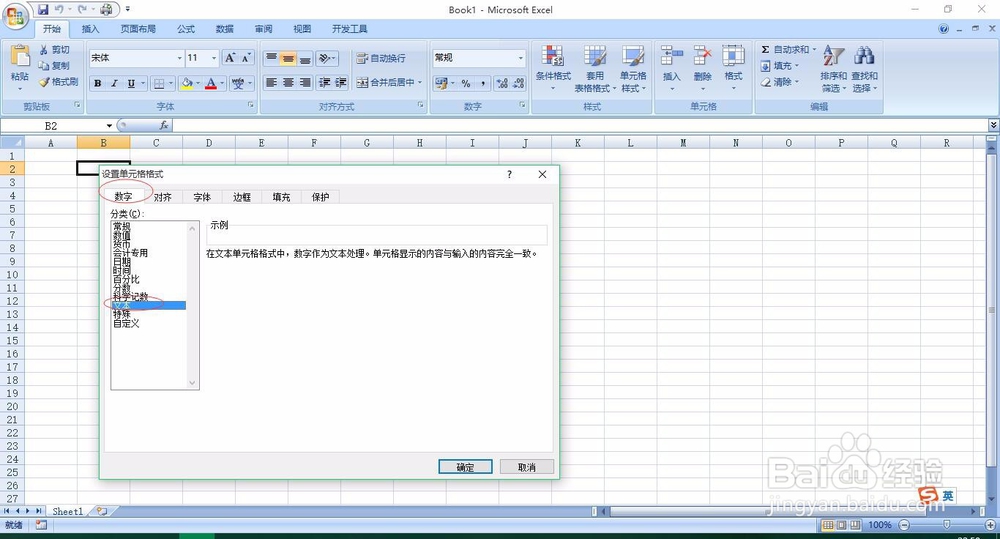Screen dimensions: 1000x539
Task: Open Find and Select (查找和选择)
Action: tap(865, 68)
